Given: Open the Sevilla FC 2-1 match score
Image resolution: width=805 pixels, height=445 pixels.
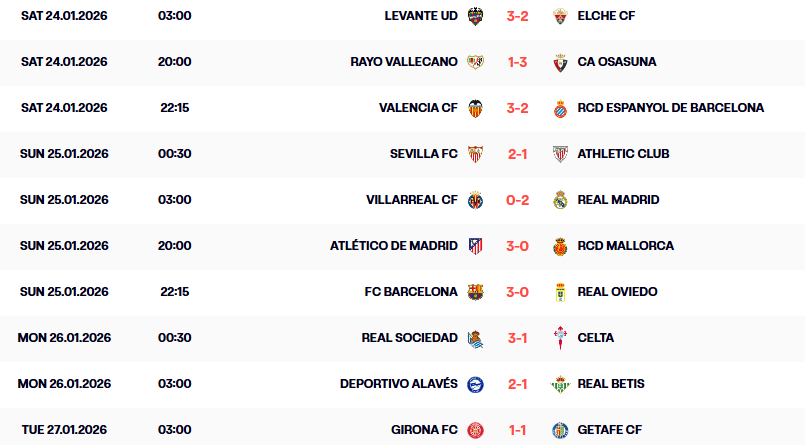Looking at the screenshot, I should pyautogui.click(x=517, y=154).
